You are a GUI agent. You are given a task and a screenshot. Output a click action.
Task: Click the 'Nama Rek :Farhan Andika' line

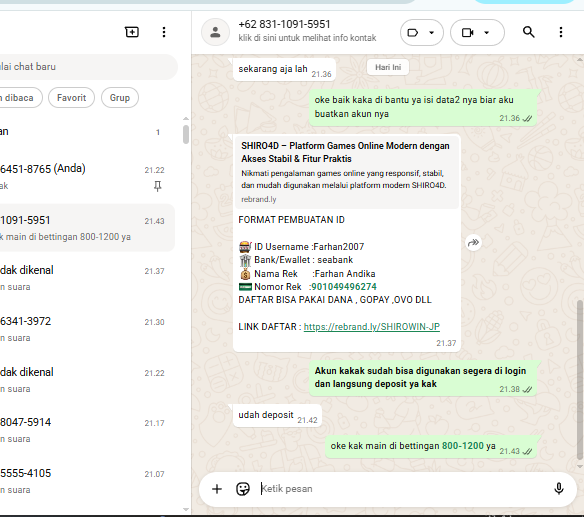pos(307,274)
